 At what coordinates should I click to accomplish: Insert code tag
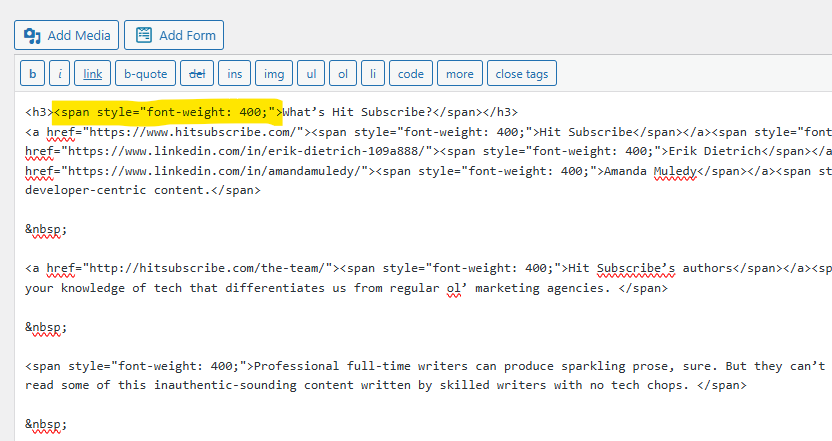(x=411, y=73)
